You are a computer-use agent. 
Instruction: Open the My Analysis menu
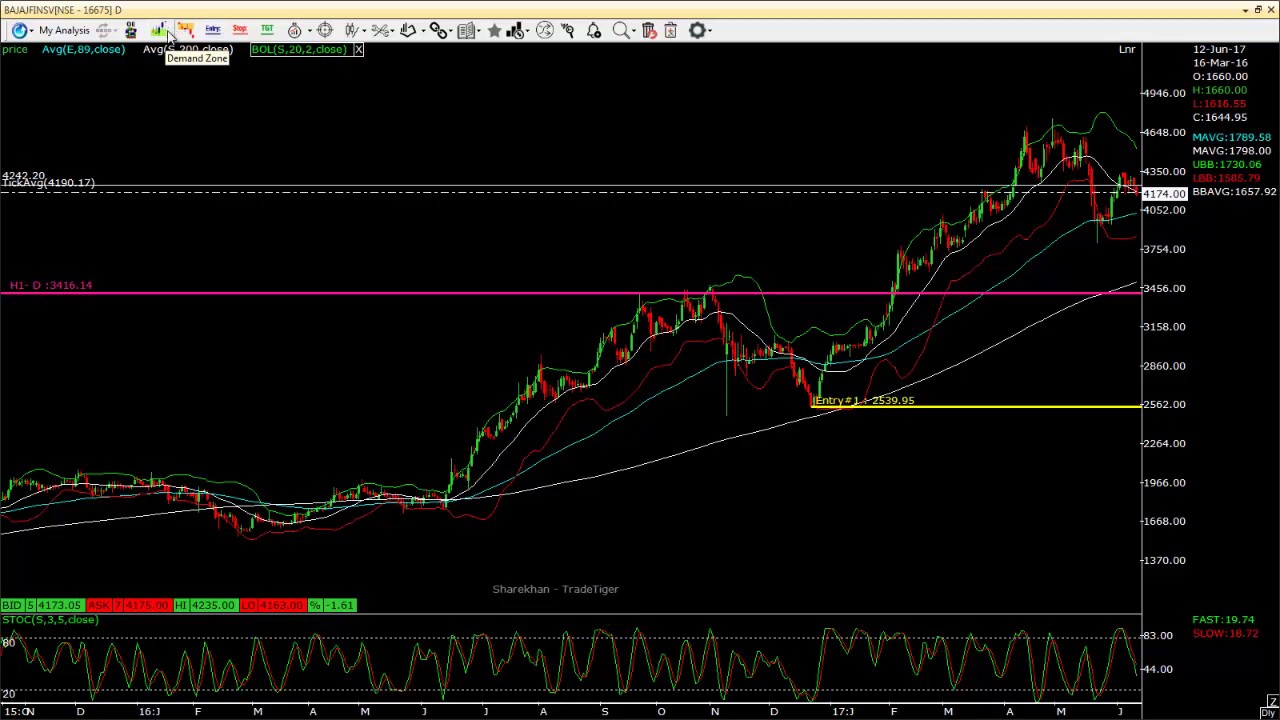(64, 30)
